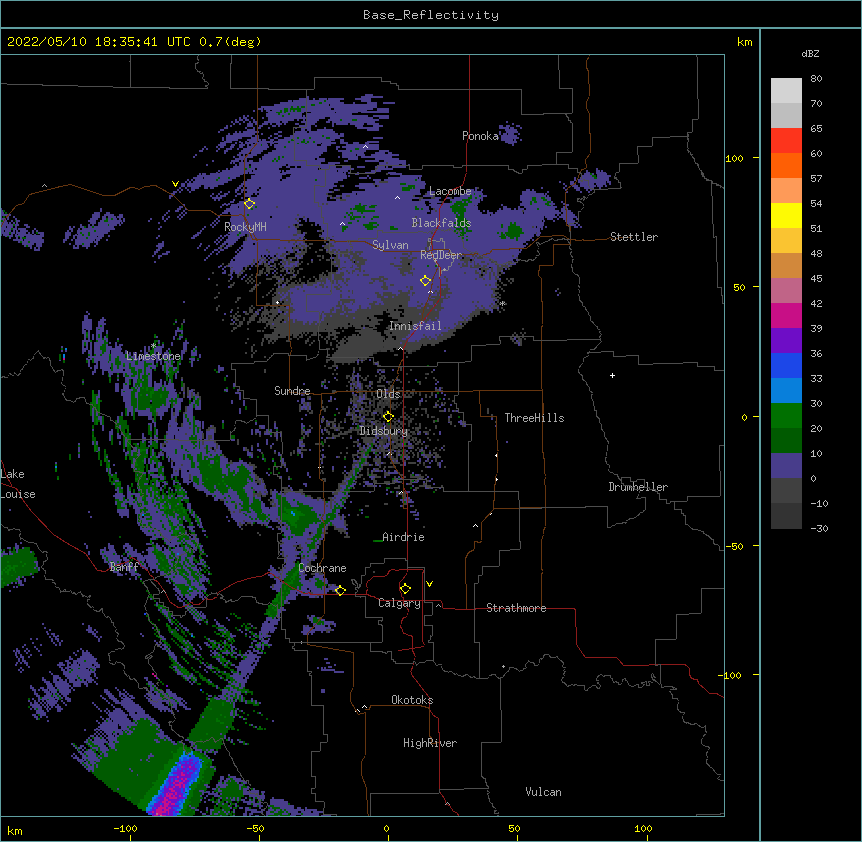This screenshot has height=842, width=862.
Task: Click the yellow V marker right of Calgary diamond
Action: [429, 584]
